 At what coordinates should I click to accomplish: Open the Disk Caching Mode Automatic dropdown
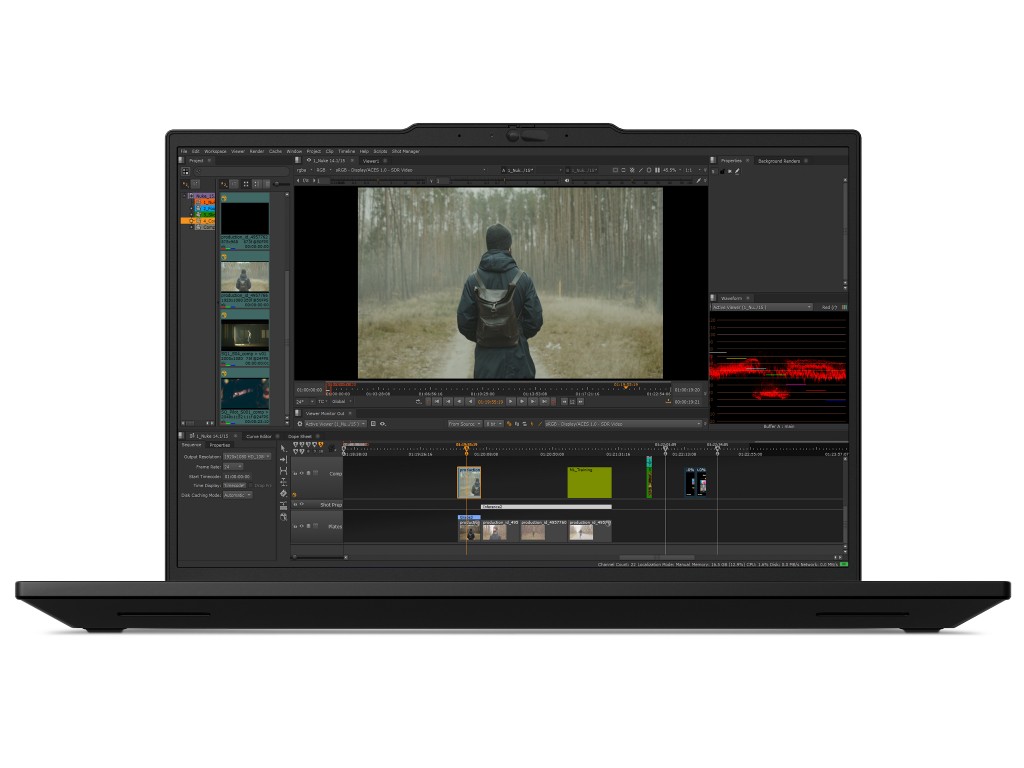pos(238,495)
